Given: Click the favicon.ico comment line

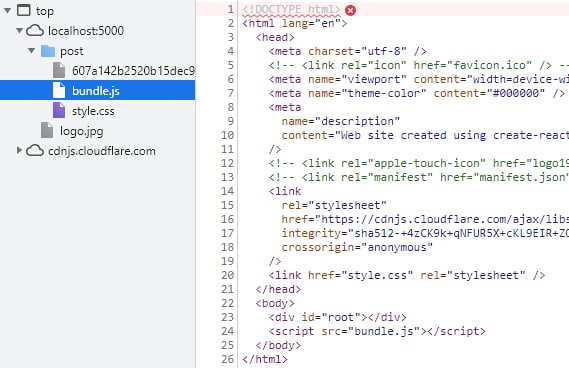Looking at the screenshot, I should coord(419,65).
